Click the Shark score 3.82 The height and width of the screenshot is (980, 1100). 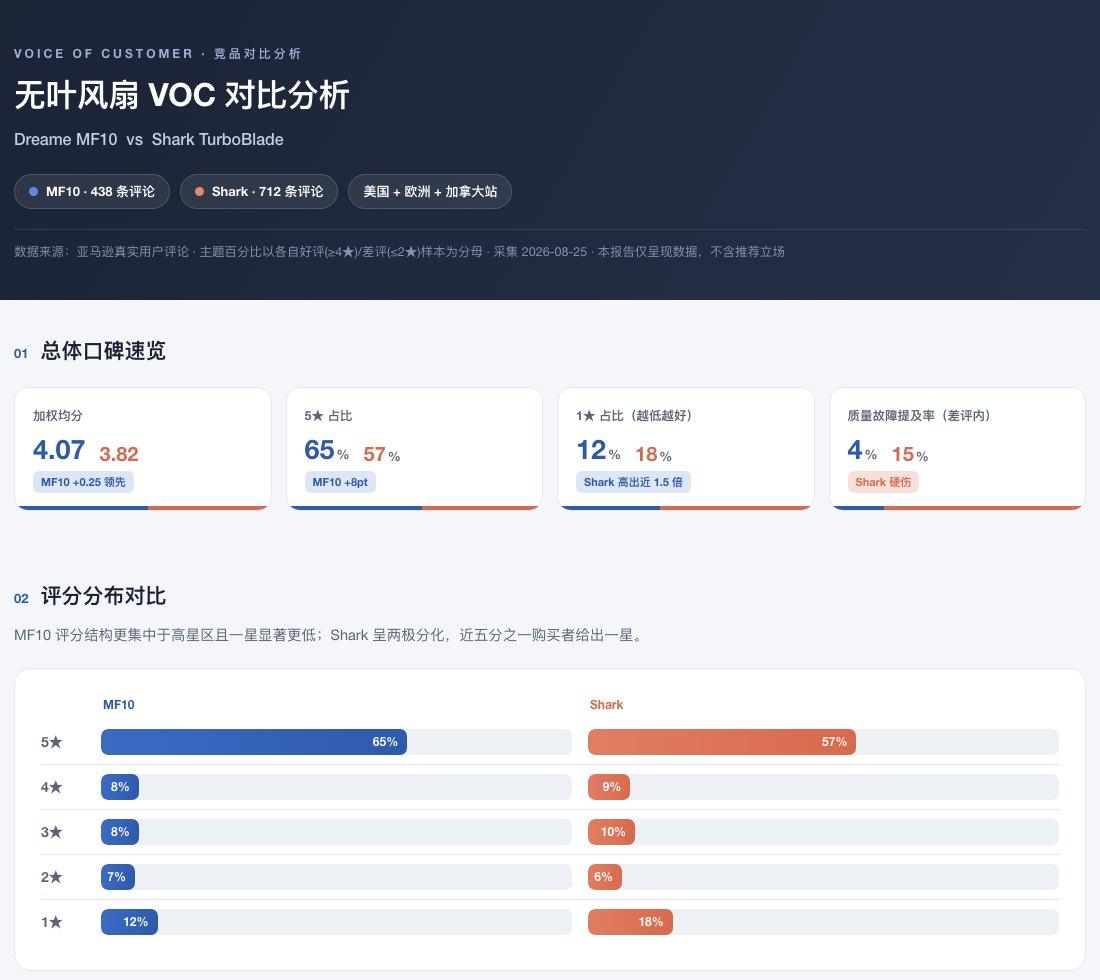coord(119,454)
